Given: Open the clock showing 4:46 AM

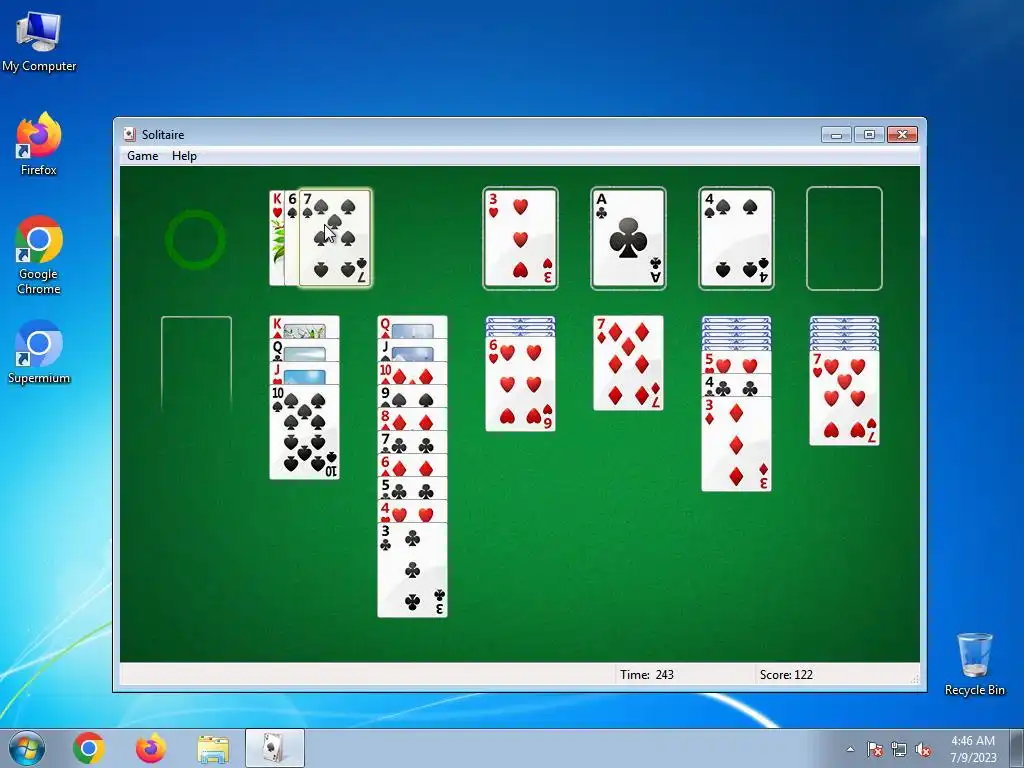Looking at the screenshot, I should click(973, 748).
